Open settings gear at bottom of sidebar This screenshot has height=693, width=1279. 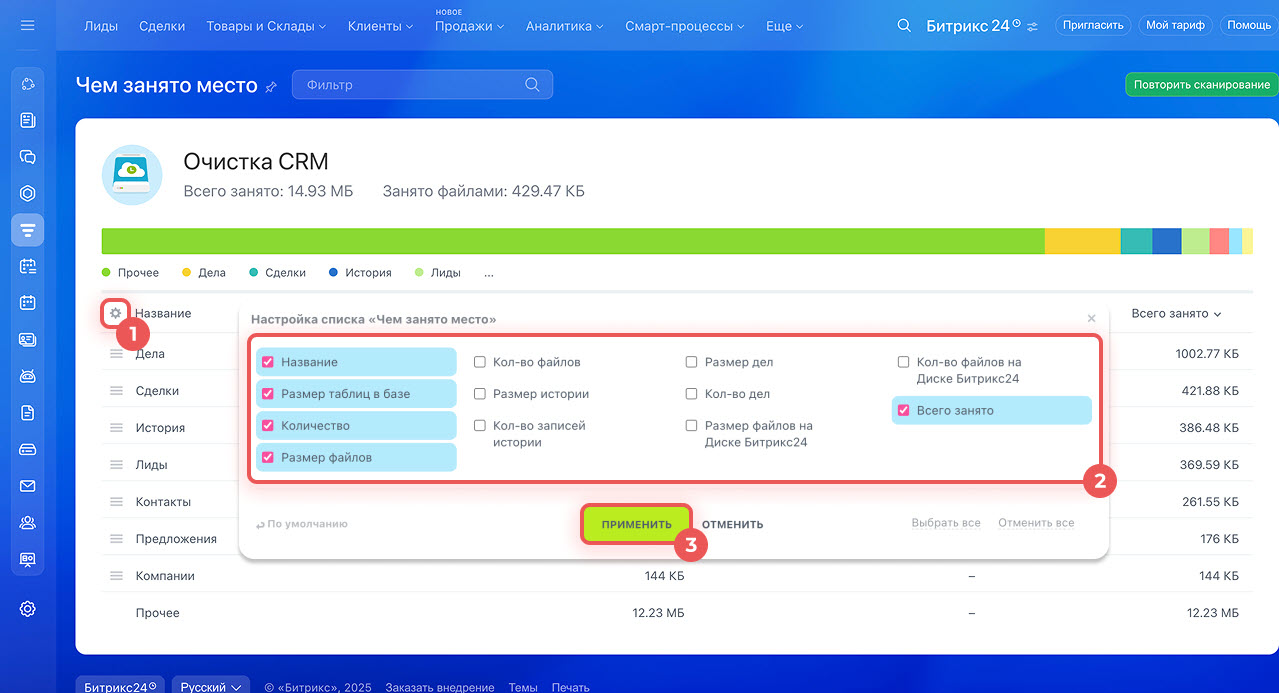28,609
